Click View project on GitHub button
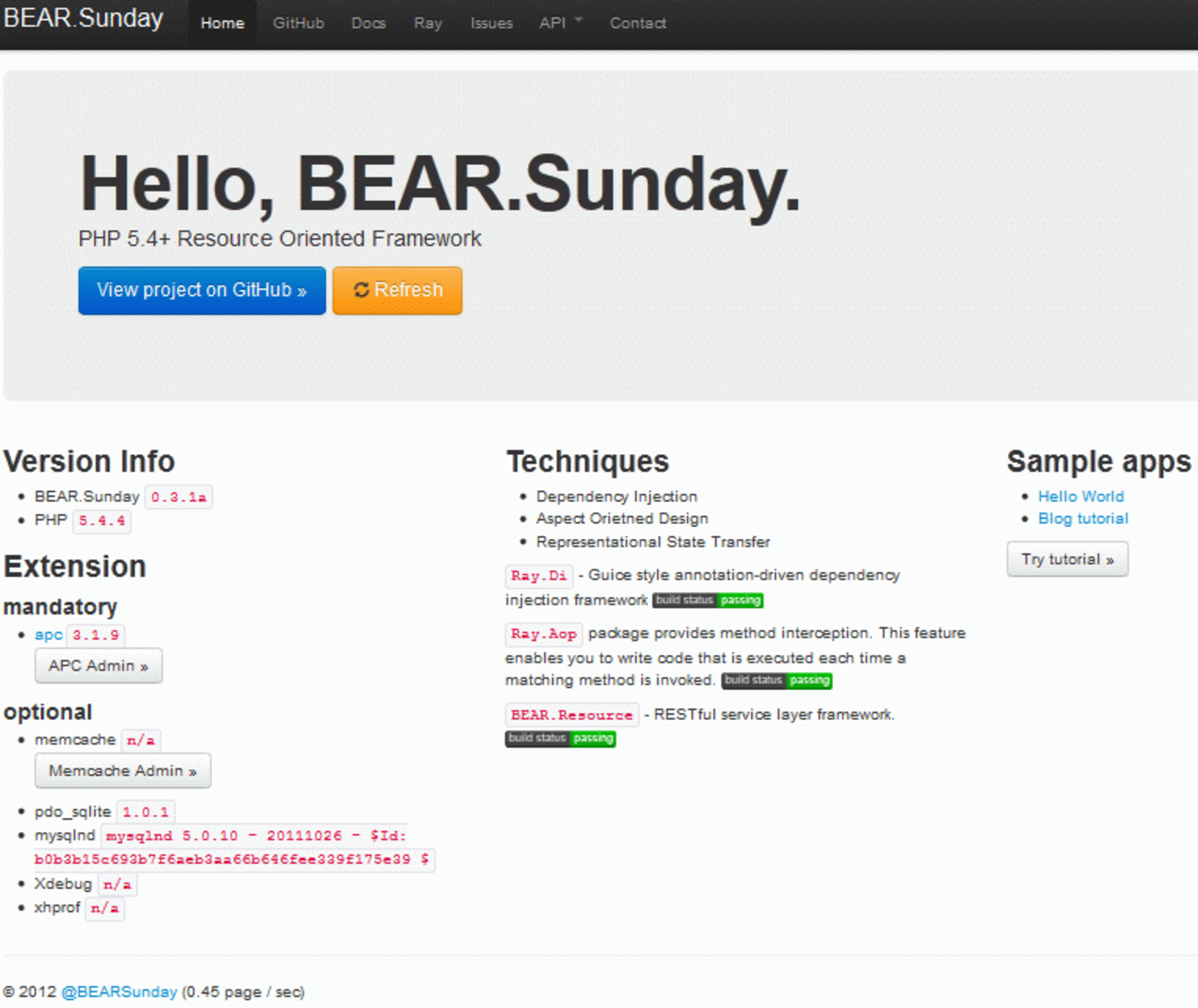The width and height of the screenshot is (1198, 1008). pyautogui.click(x=202, y=290)
